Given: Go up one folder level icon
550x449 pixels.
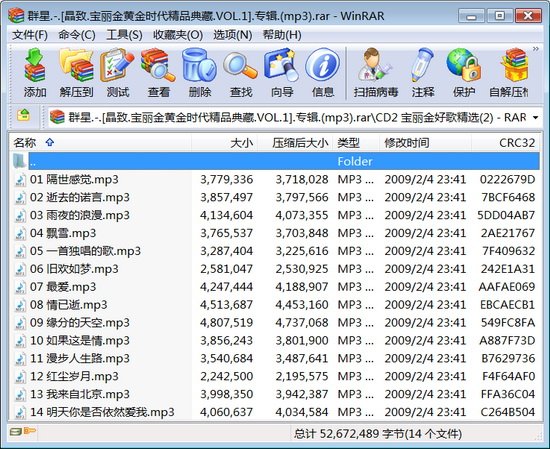Looking at the screenshot, I should click(23, 115).
